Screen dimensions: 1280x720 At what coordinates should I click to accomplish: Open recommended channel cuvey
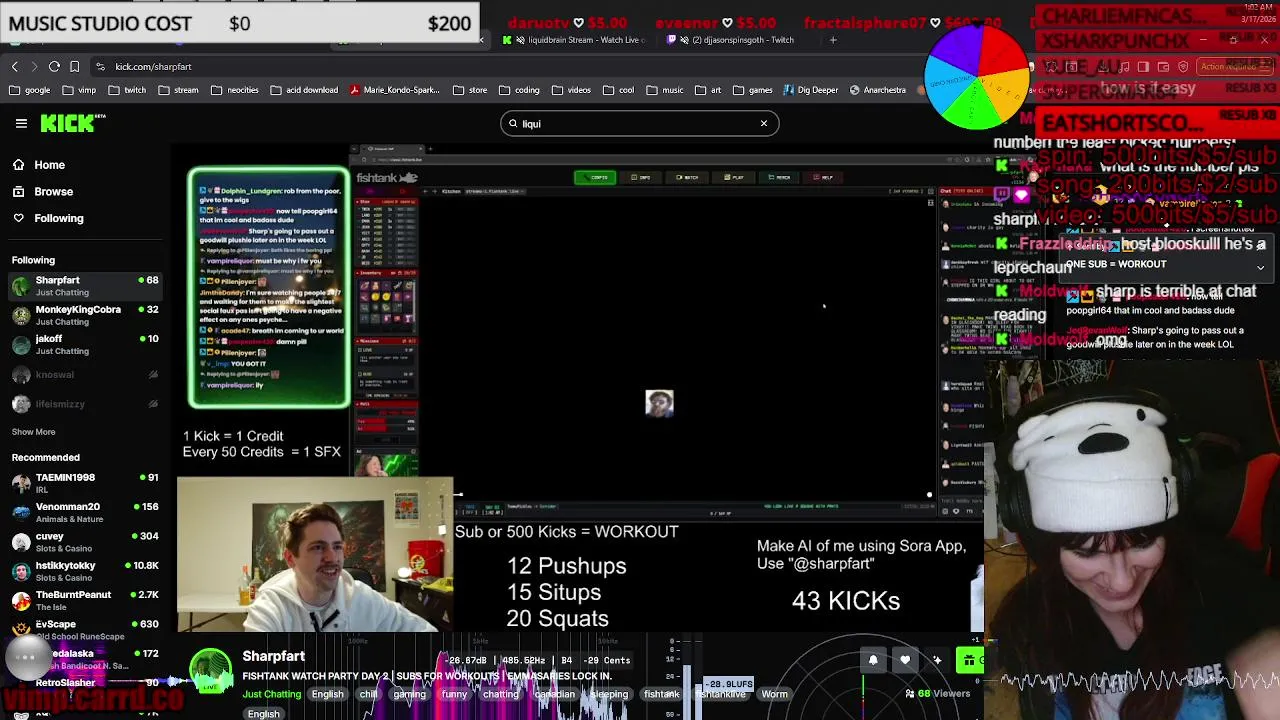pos(85,541)
